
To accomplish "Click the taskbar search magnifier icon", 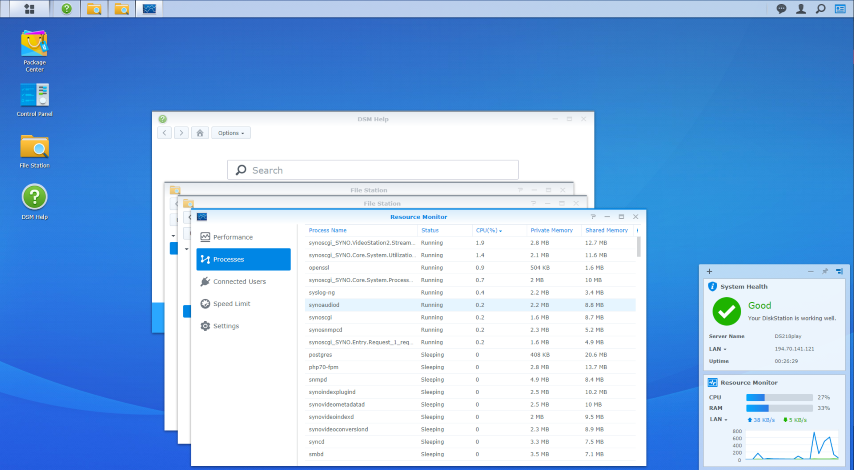I will click(x=820, y=9).
